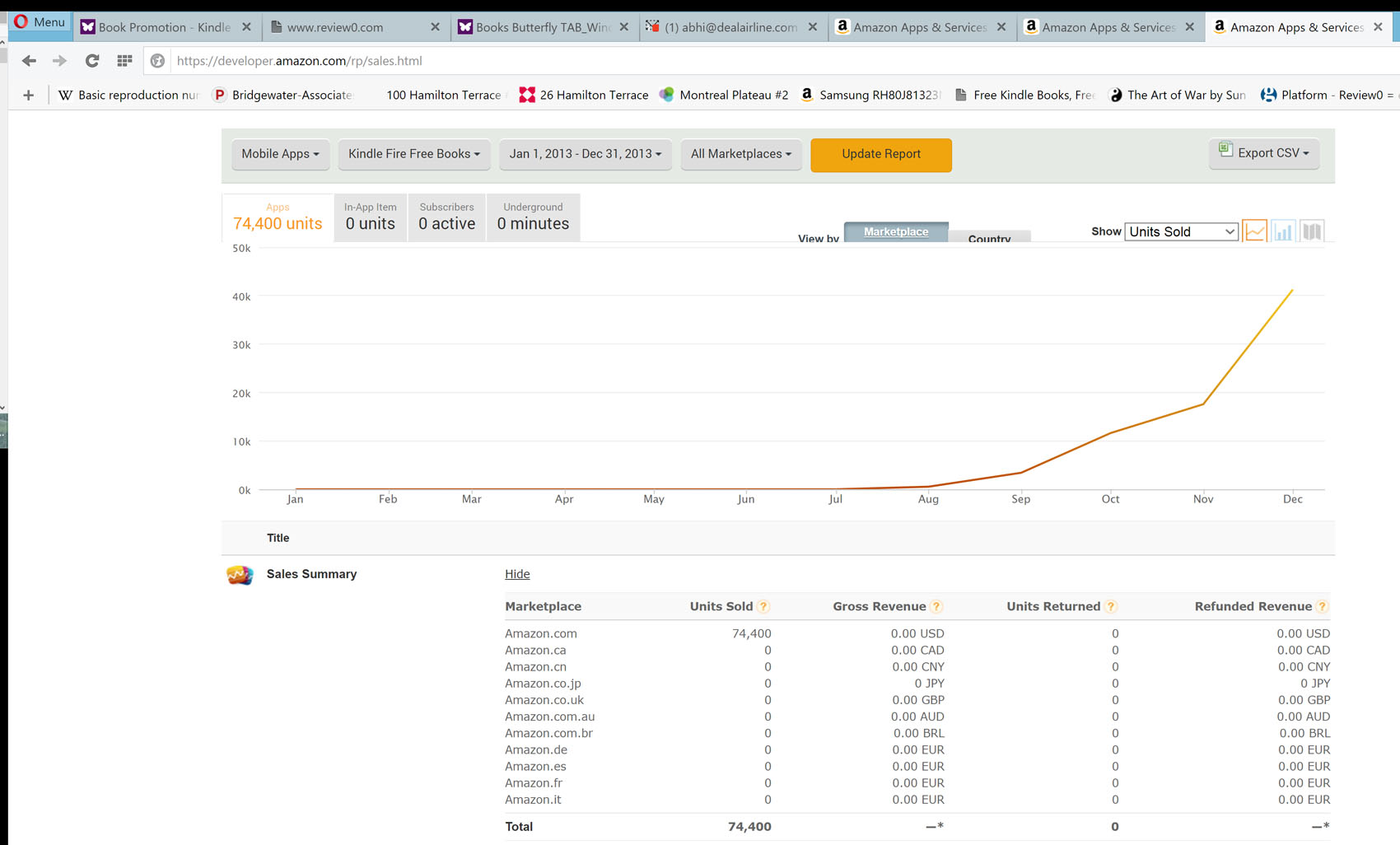The height and width of the screenshot is (845, 1400).
Task: Switch to bar chart view icon
Action: coord(1283,231)
